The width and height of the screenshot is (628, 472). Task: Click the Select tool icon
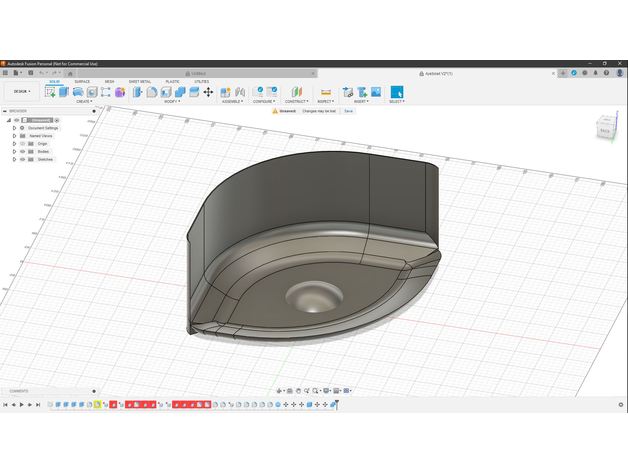pyautogui.click(x=396, y=92)
